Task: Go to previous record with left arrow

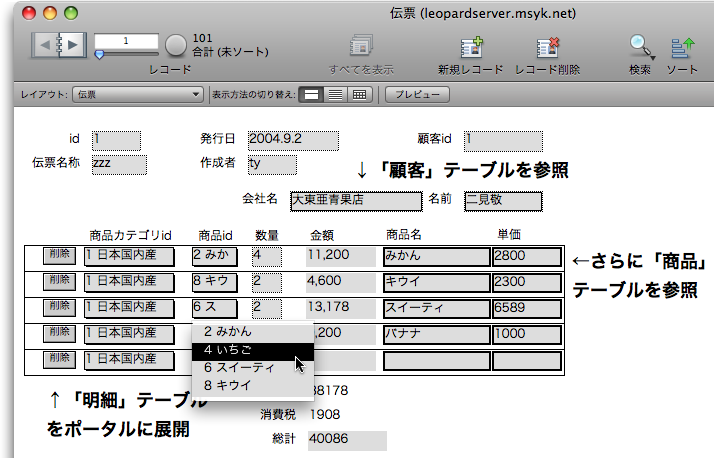Action: (46, 44)
